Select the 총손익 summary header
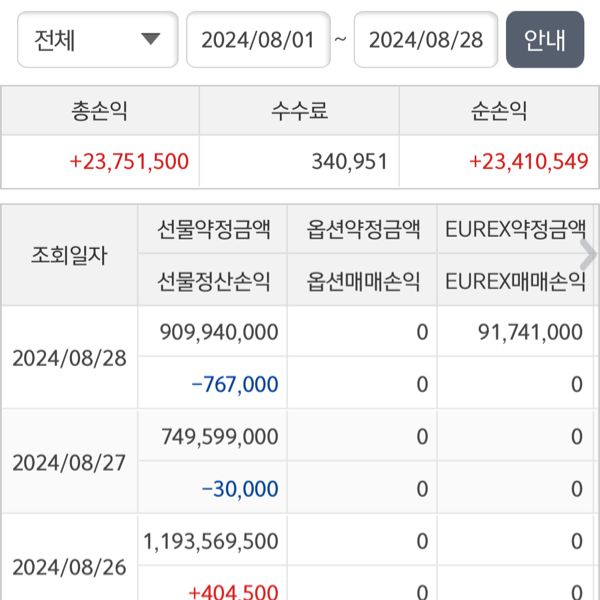Screen dimensions: 600x600 point(100,110)
